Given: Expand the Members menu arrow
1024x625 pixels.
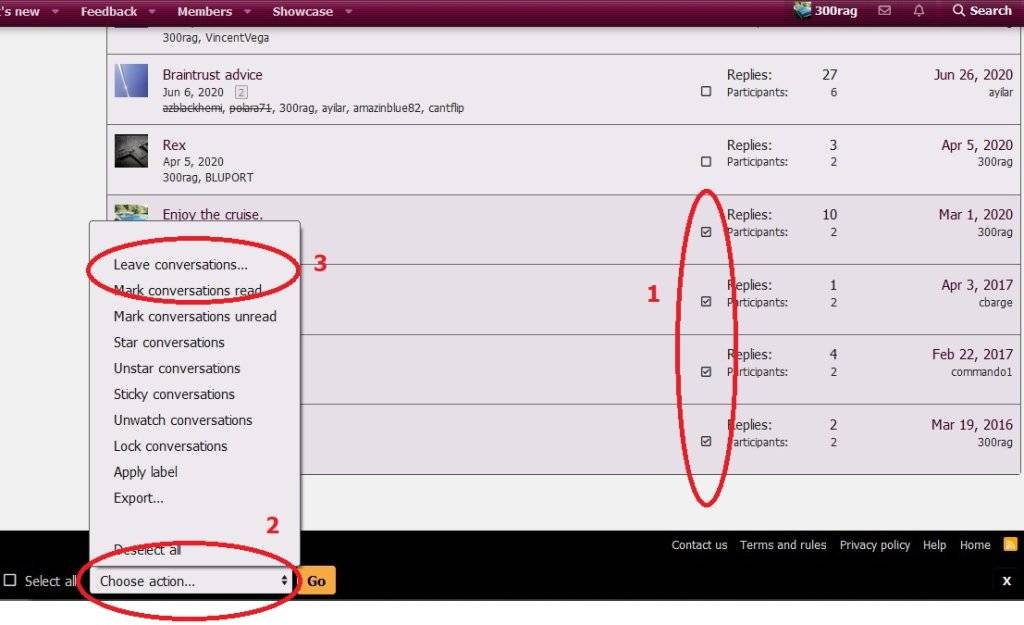Looking at the screenshot, I should (247, 12).
